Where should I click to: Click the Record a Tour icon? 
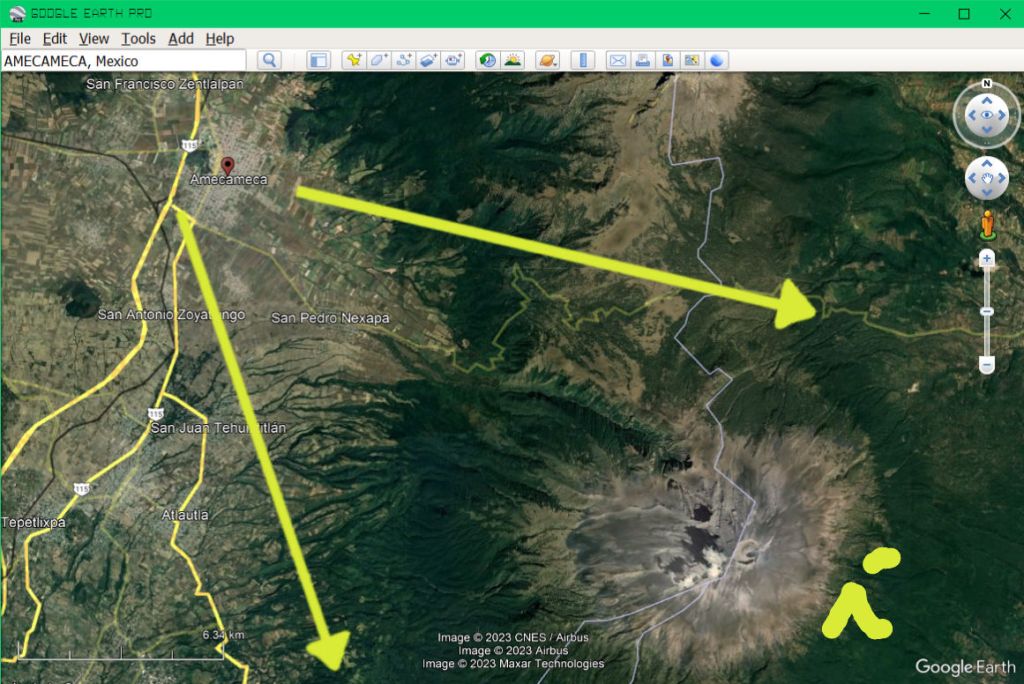[x=454, y=60]
